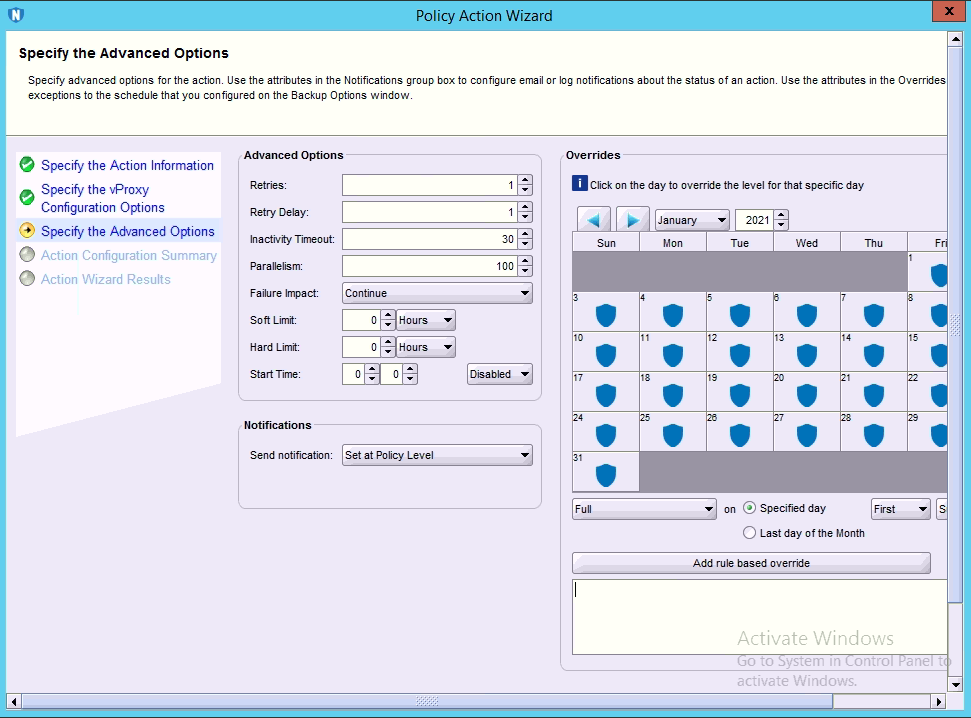Image resolution: width=971 pixels, height=718 pixels.
Task: Increase the Retries value with up arrow
Action: (525, 181)
